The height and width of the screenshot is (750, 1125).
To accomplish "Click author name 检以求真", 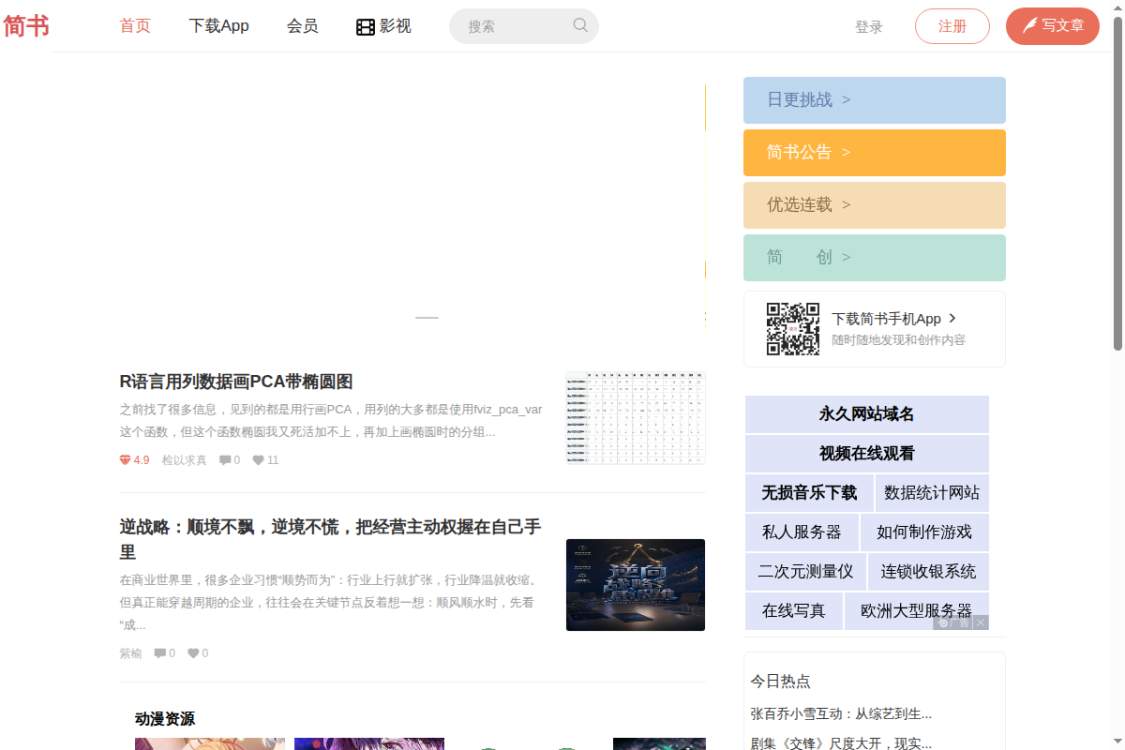I will point(184,460).
